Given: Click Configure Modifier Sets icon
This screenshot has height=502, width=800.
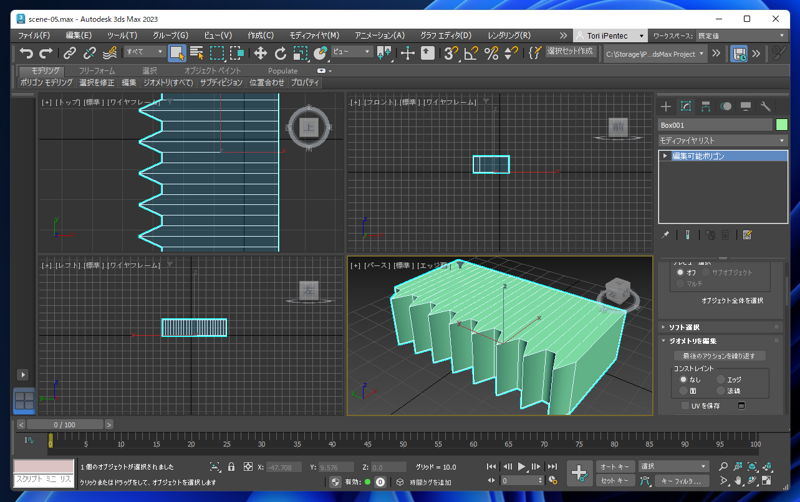Looking at the screenshot, I should point(747,235).
